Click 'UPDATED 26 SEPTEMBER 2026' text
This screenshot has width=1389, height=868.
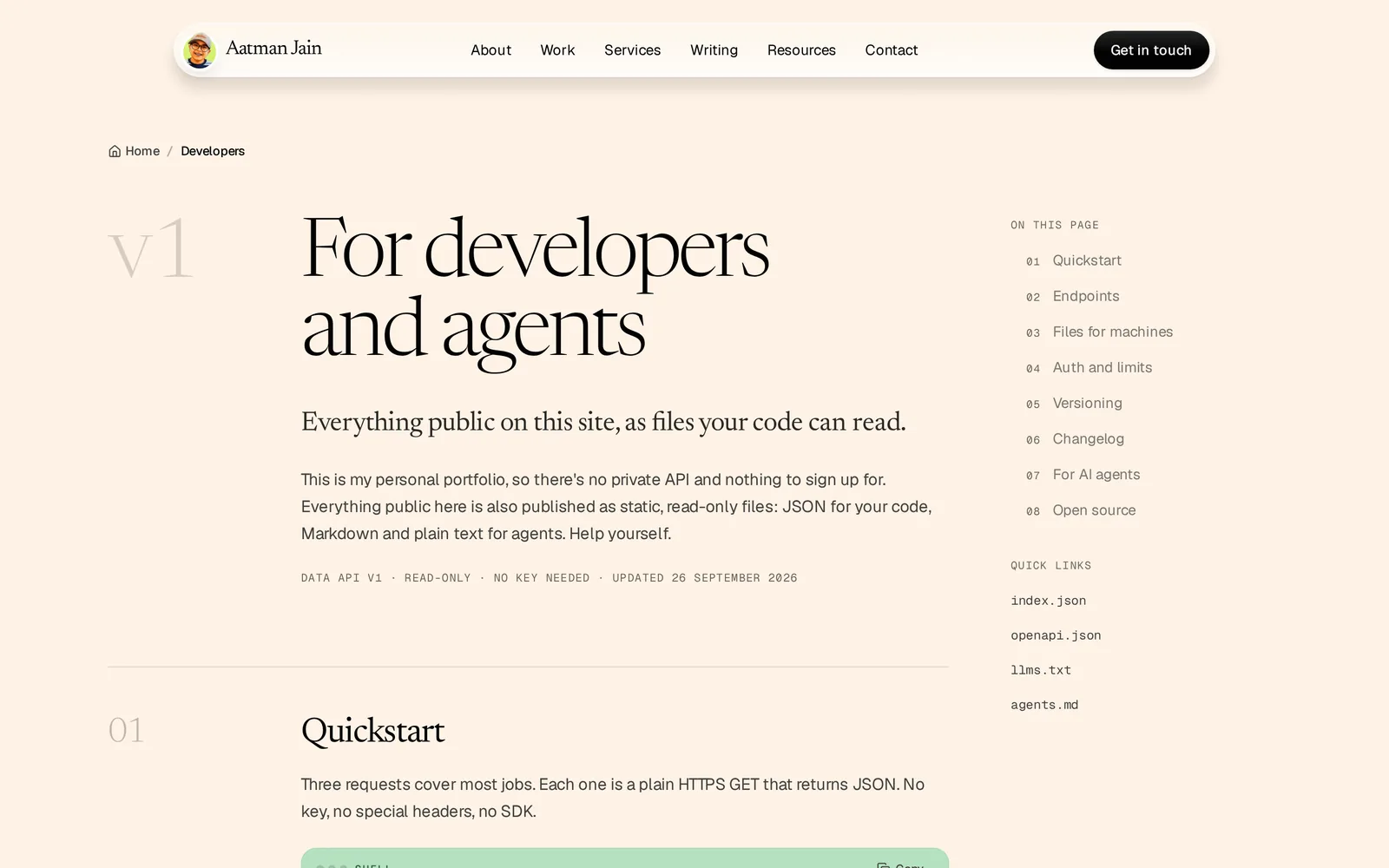(x=705, y=578)
